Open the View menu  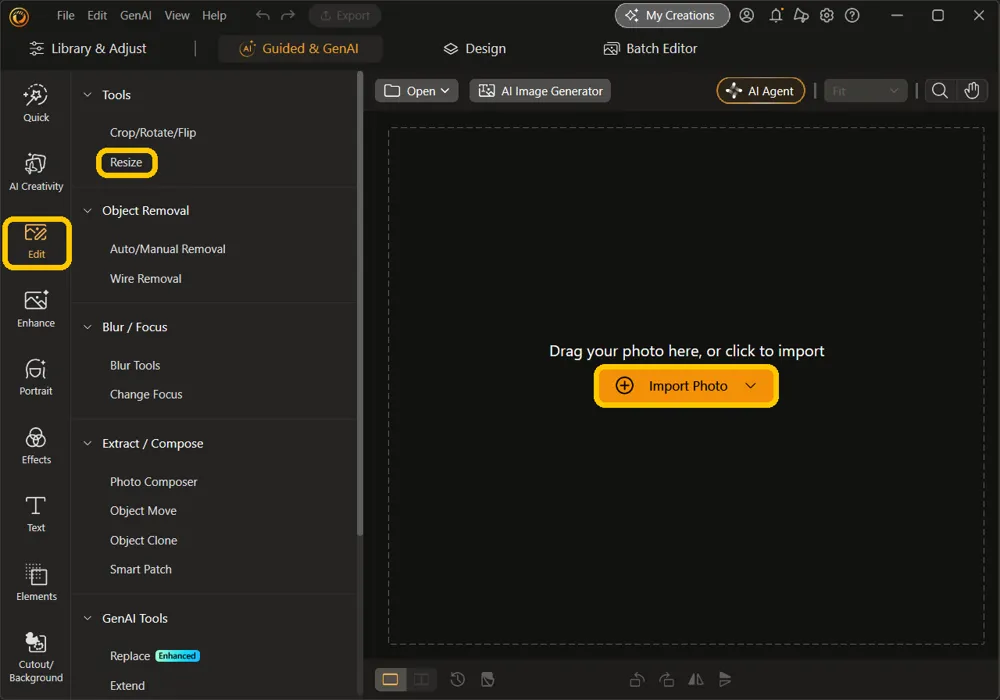[x=177, y=15]
